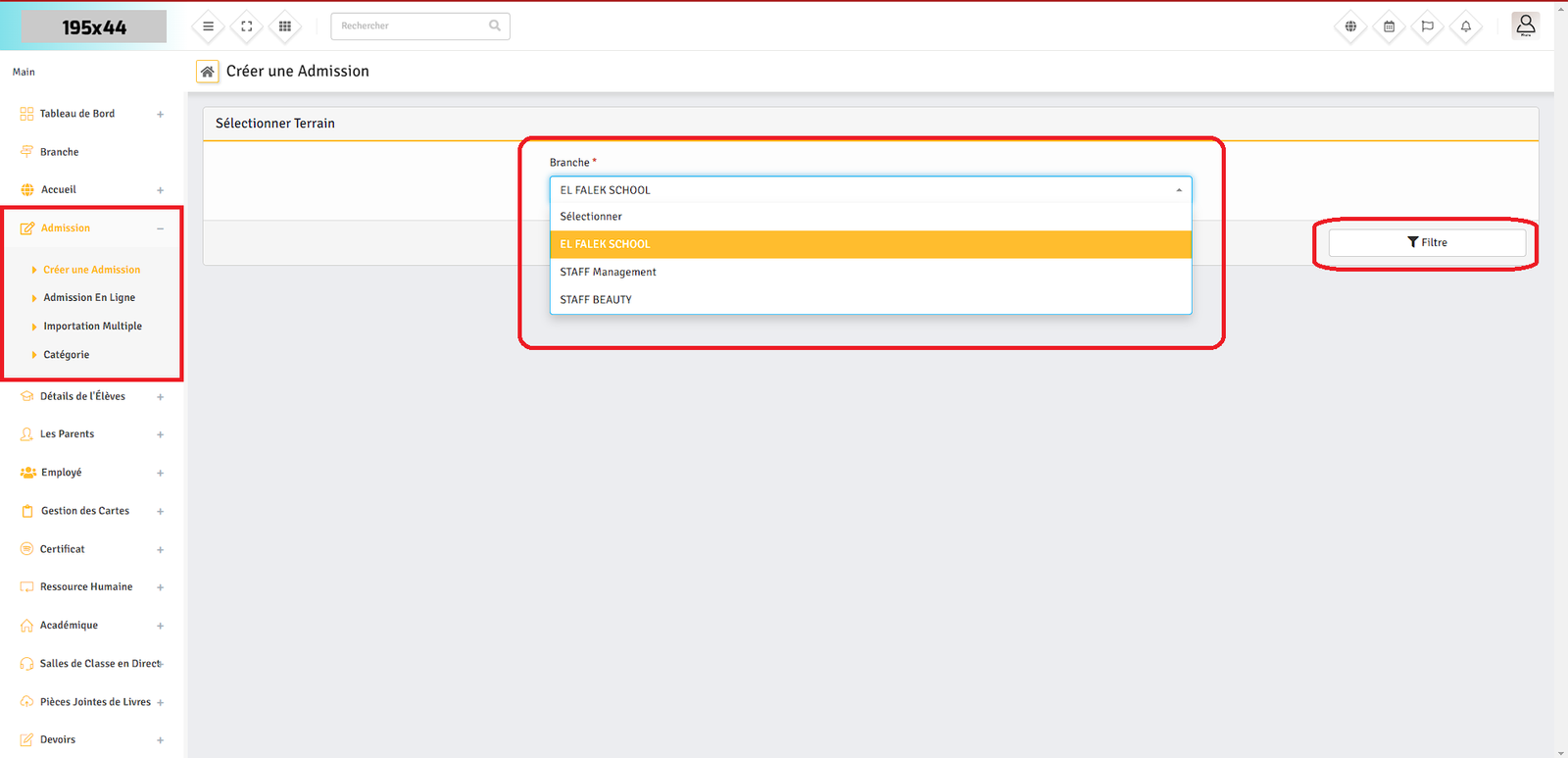The width and height of the screenshot is (1568, 758).
Task: Open the calendar icon in header
Action: (1389, 26)
